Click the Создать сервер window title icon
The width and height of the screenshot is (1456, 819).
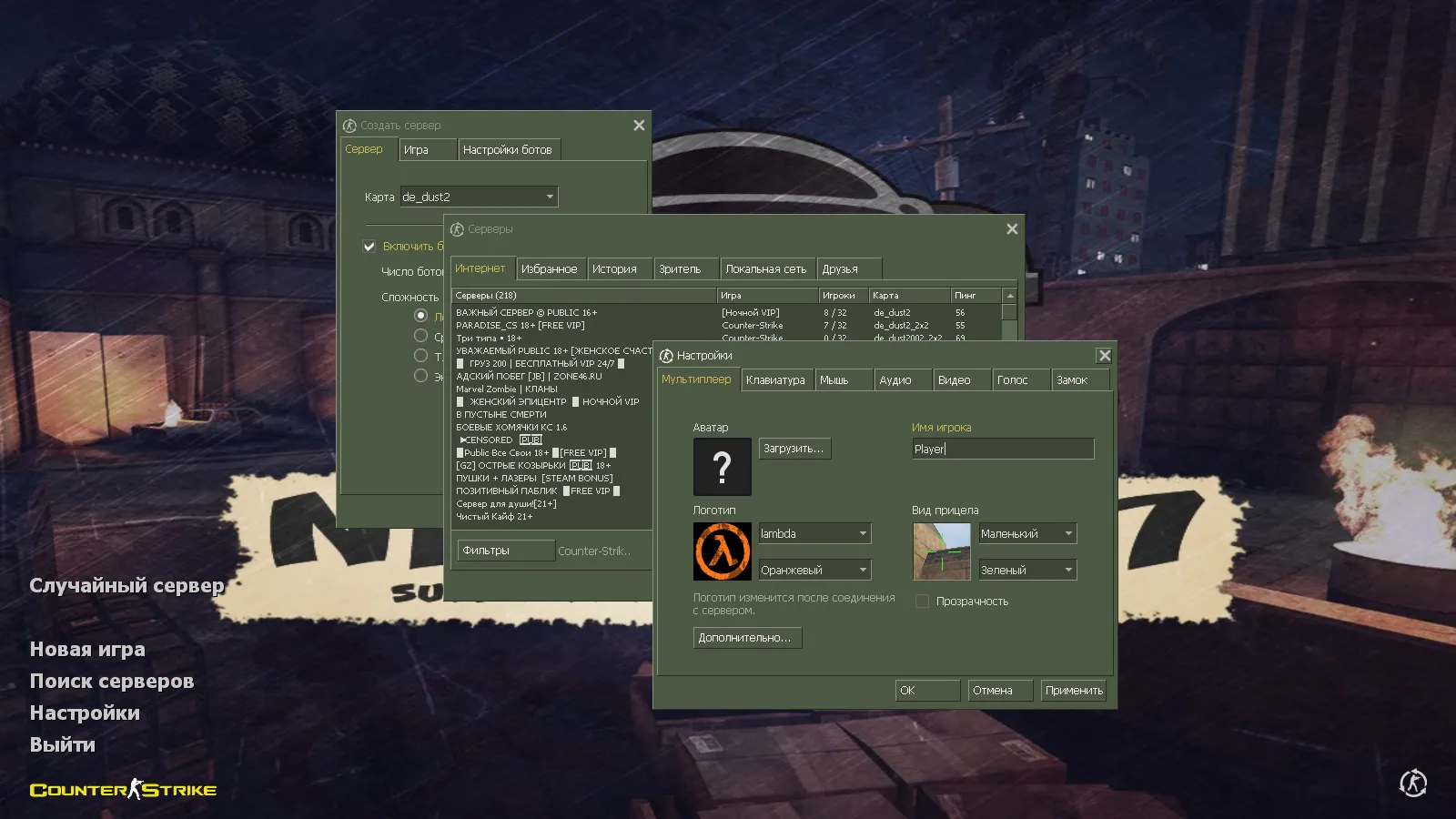(x=349, y=126)
